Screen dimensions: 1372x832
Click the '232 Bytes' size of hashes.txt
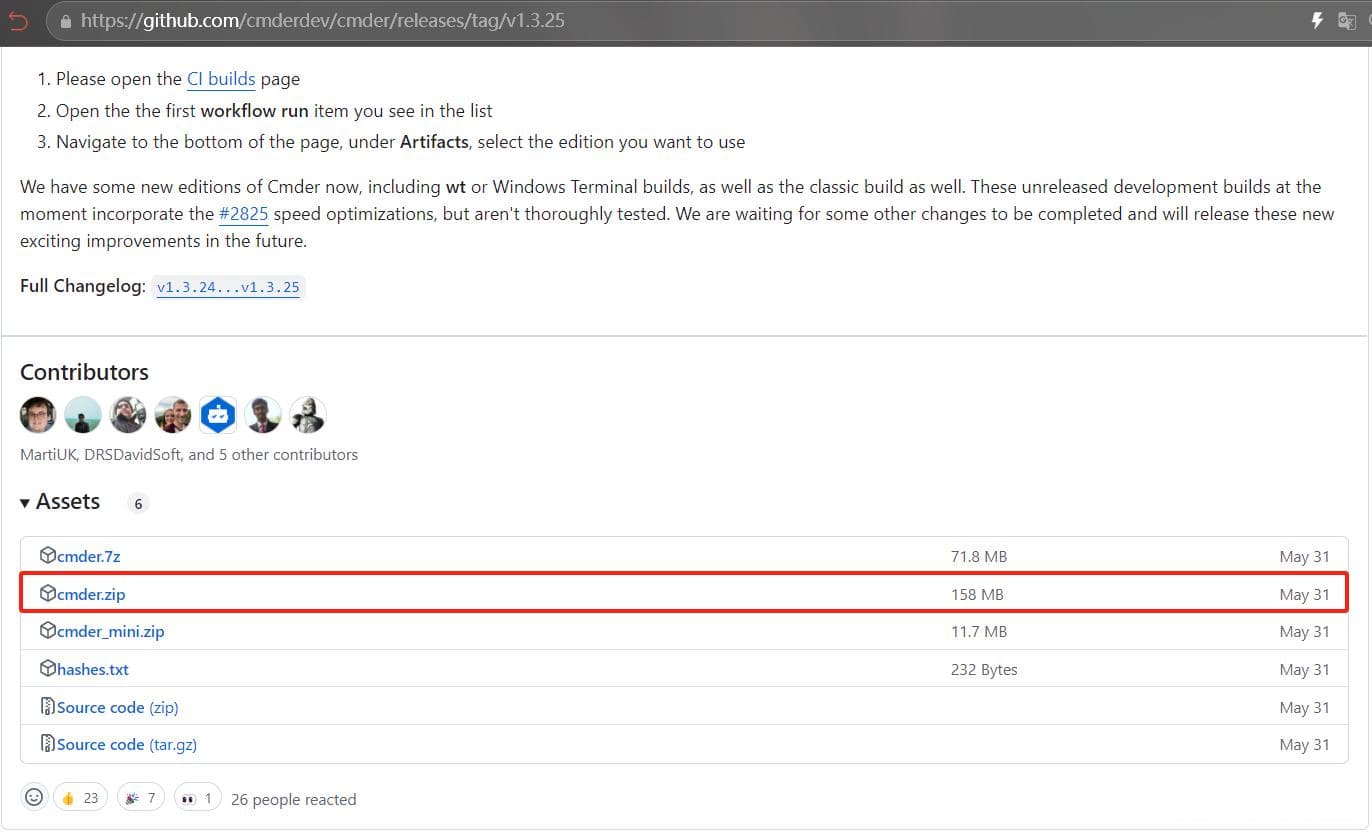click(x=984, y=670)
